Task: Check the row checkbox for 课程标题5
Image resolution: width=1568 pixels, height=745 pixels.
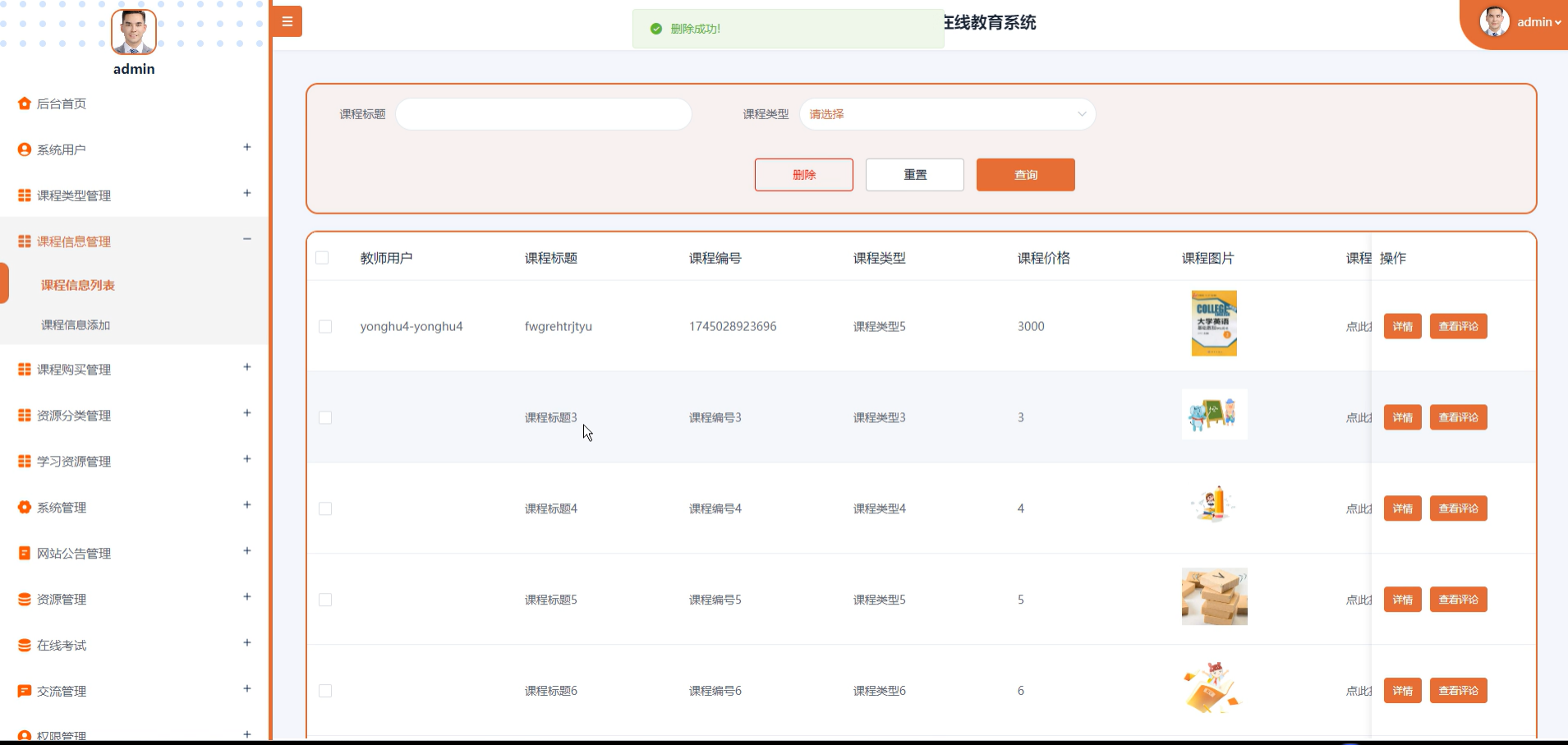Action: pos(325,600)
